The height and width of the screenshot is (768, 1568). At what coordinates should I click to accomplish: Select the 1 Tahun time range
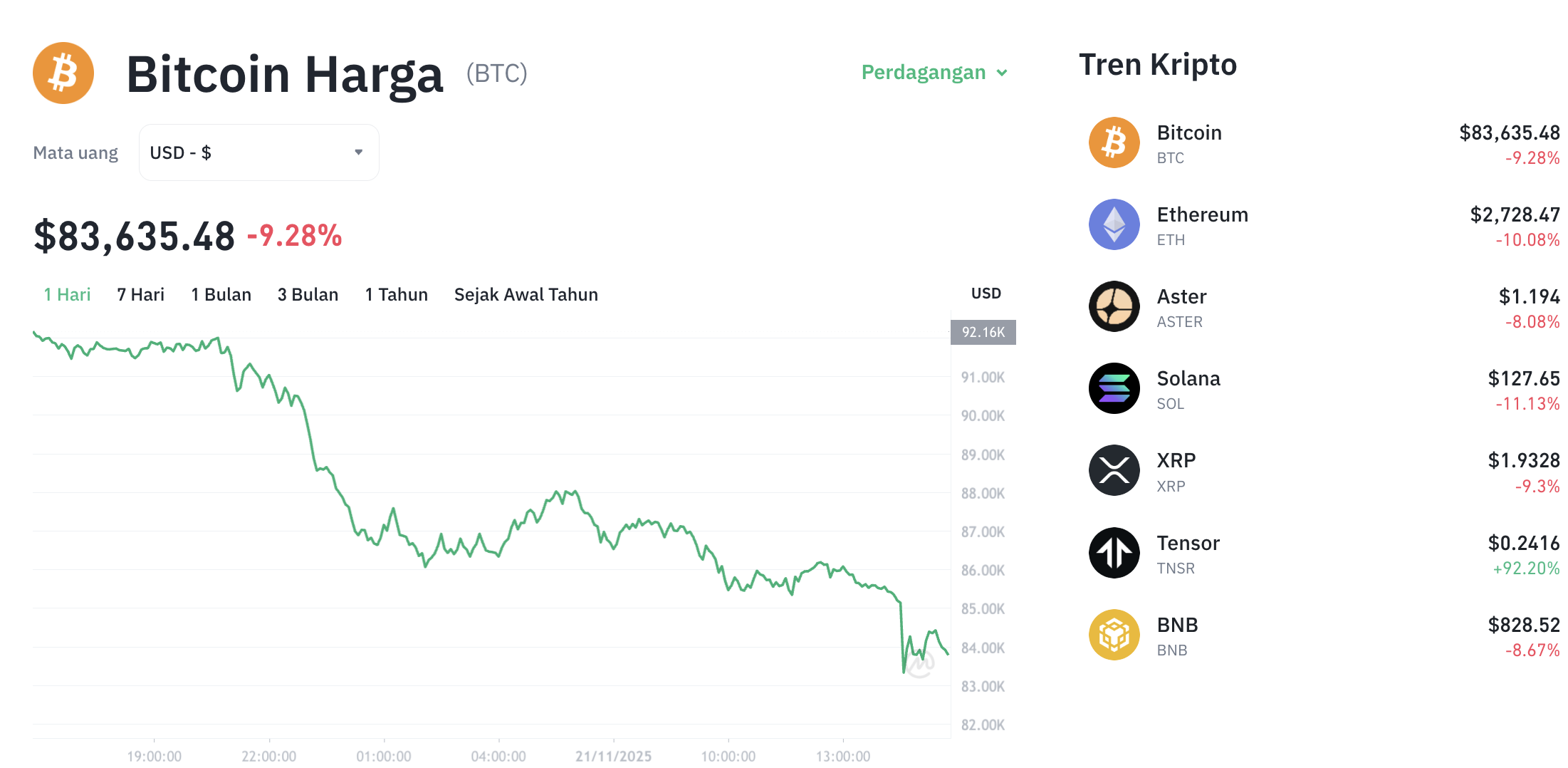396,294
